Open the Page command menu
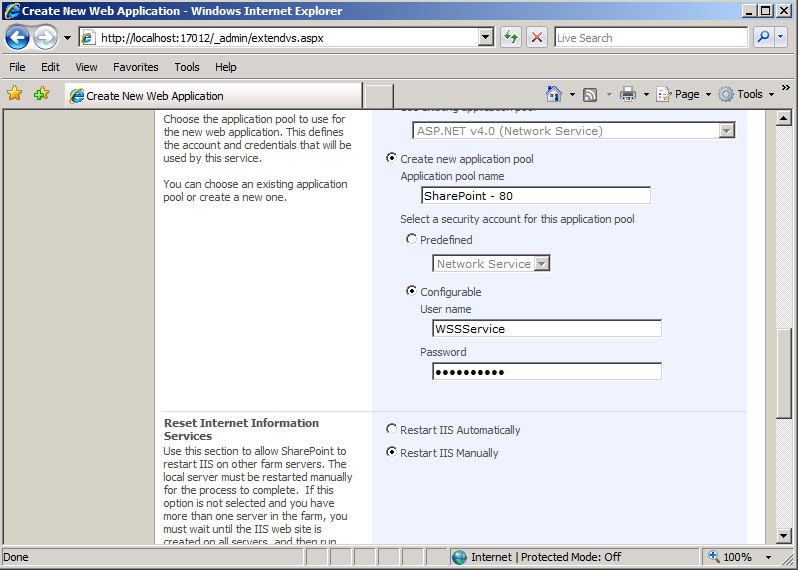This screenshot has height=570, width=798. (683, 94)
